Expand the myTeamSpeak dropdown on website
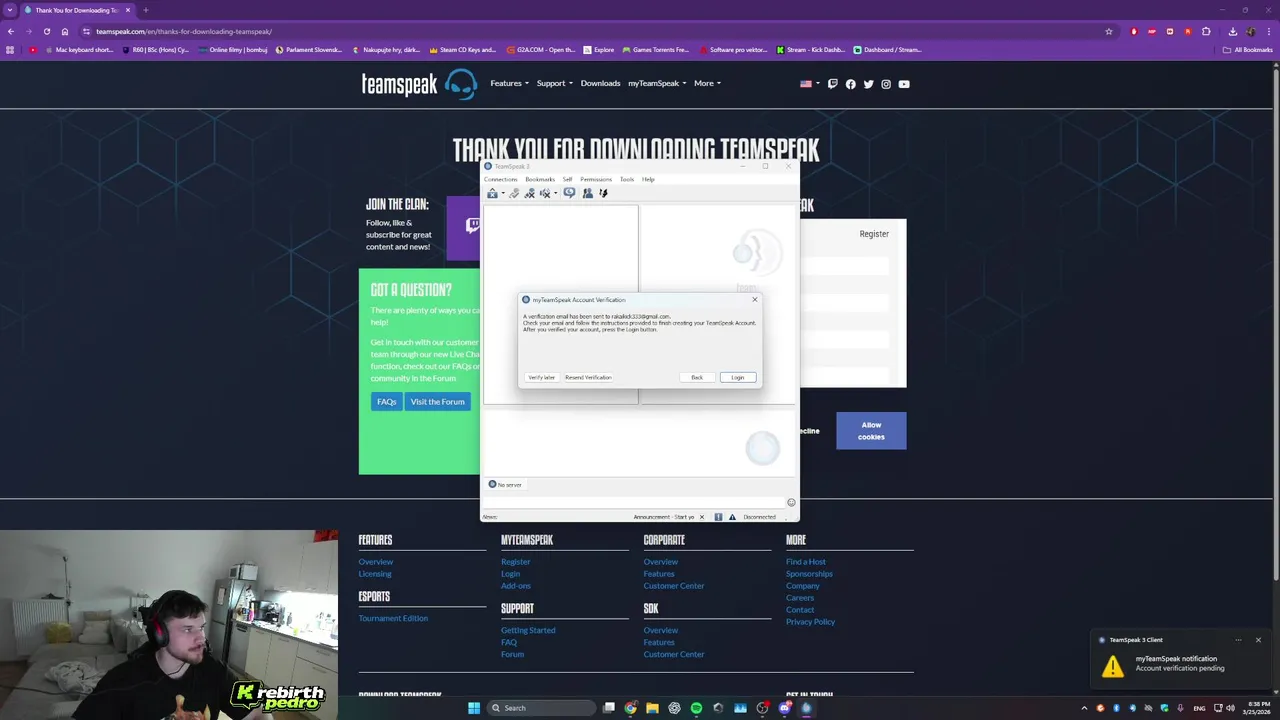Screen dimensions: 1280x720 (x=657, y=83)
